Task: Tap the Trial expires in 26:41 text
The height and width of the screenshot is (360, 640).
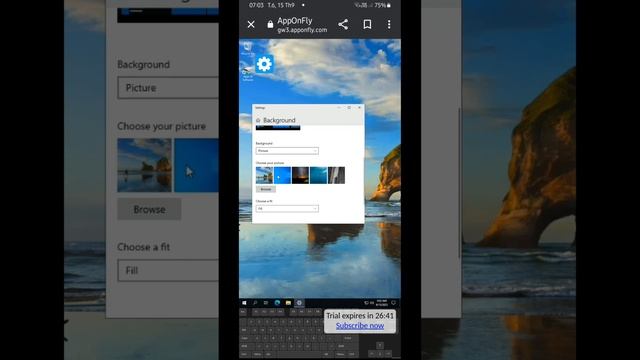Action: [360, 316]
